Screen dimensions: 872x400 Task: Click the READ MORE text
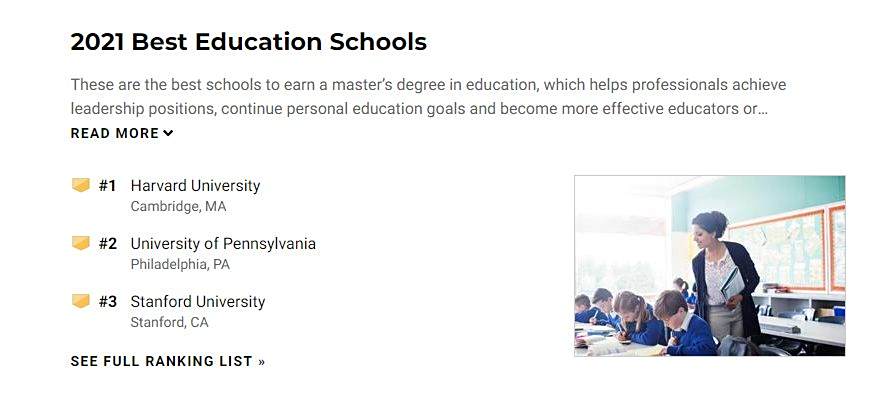click(x=115, y=133)
